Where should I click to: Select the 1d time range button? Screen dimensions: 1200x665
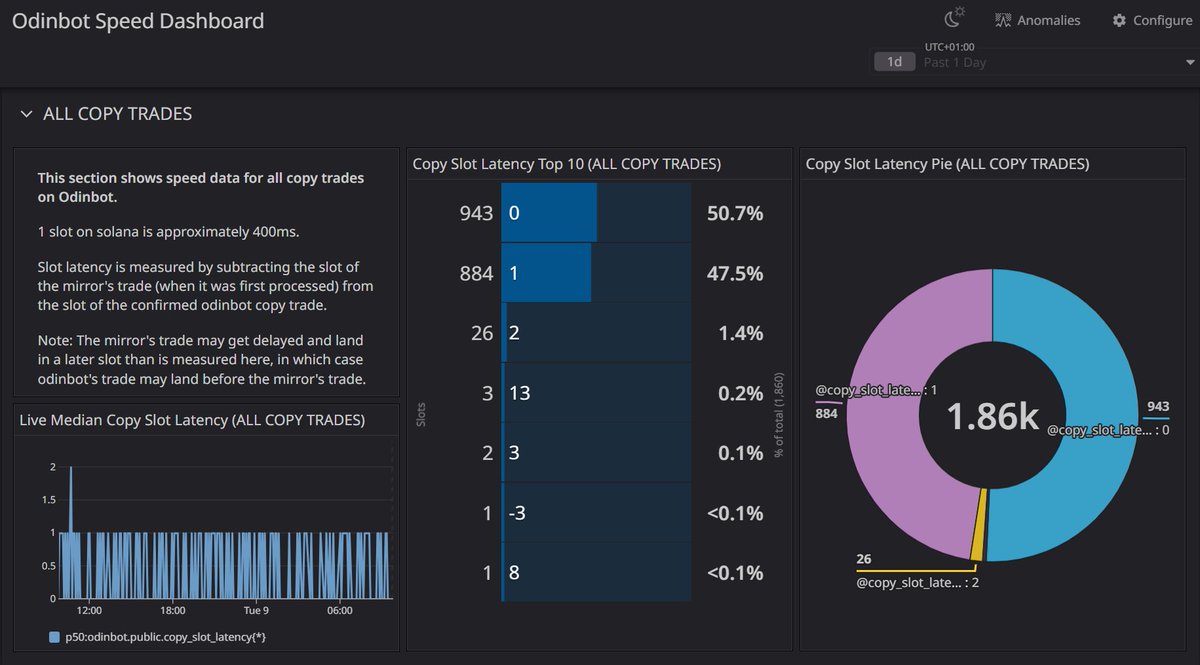click(894, 61)
